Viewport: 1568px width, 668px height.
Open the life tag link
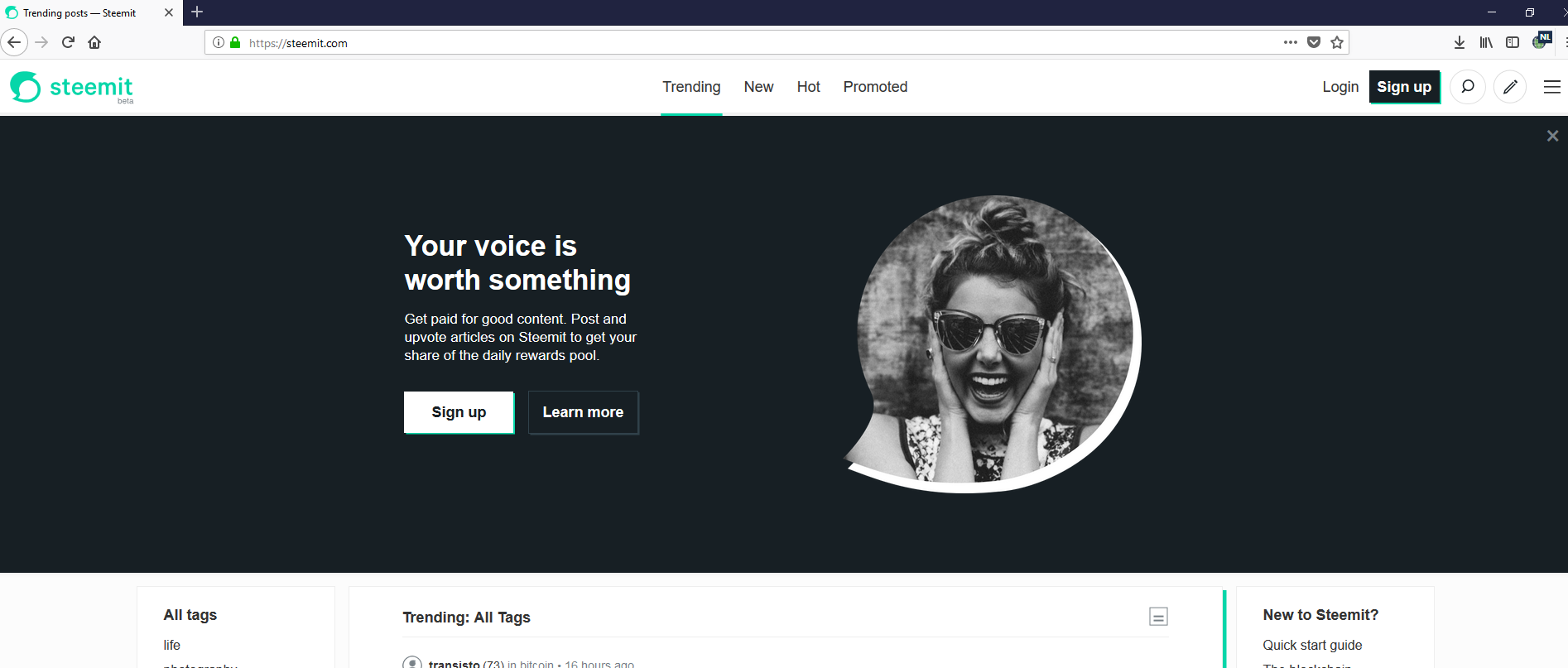point(172,645)
